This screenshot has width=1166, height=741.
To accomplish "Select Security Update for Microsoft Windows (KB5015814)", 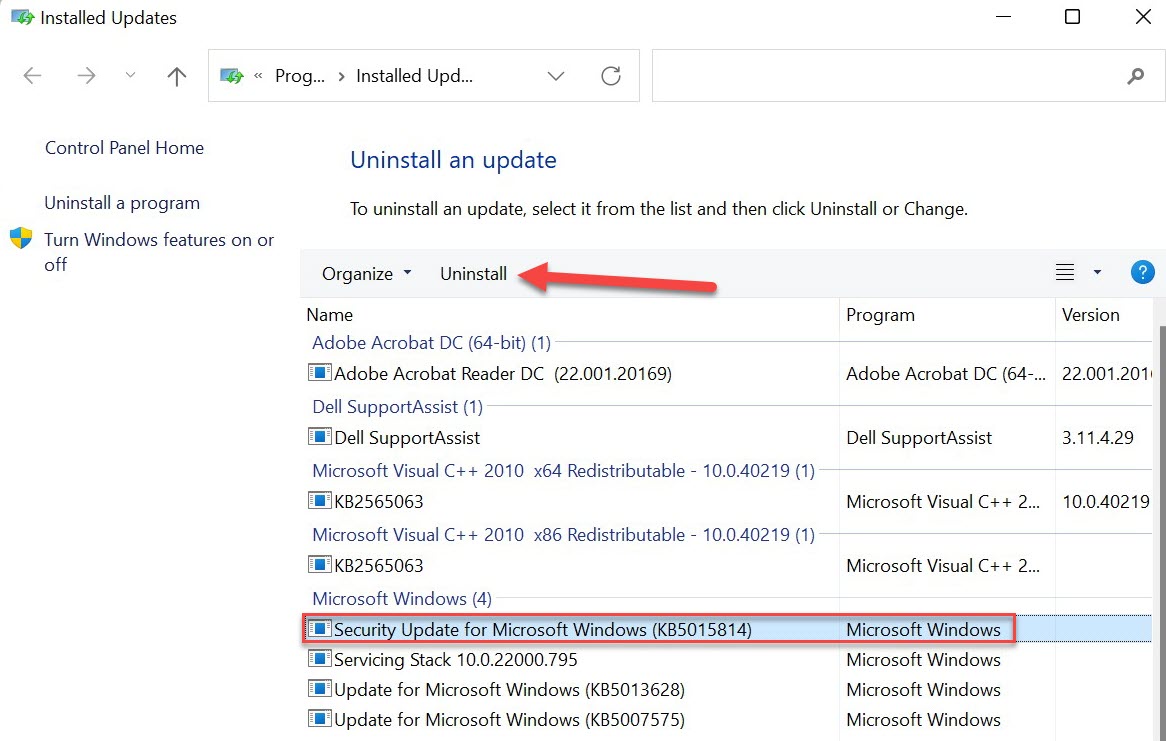I will pos(729,629).
